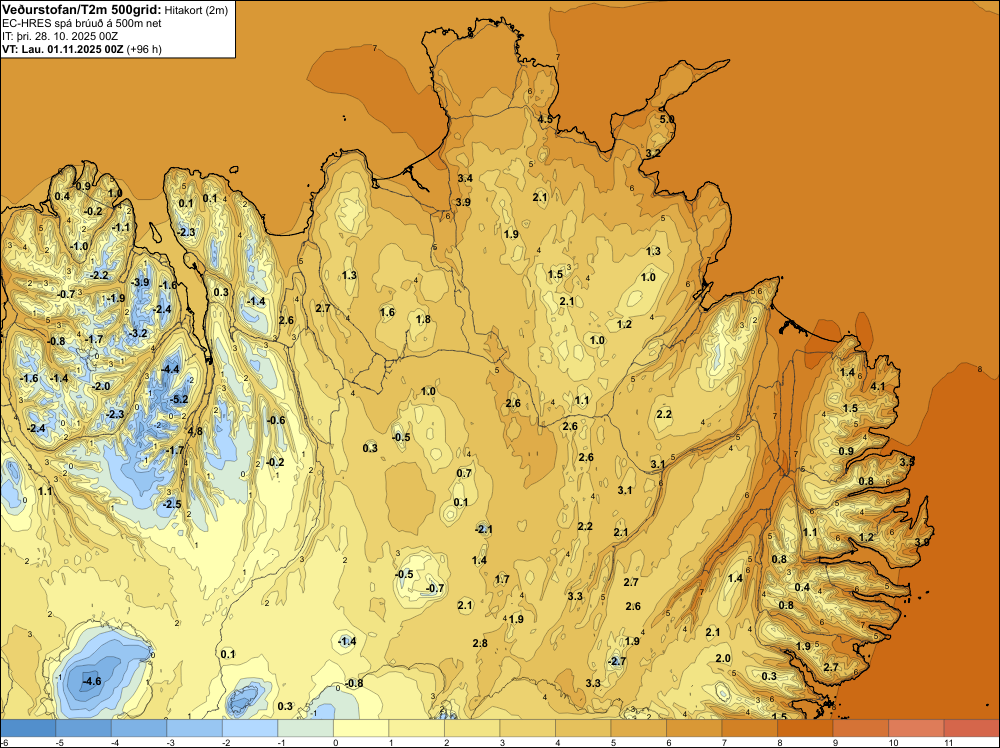Click the temperature value '4.1'
Screen dimensions: 1000x748
tap(878, 386)
